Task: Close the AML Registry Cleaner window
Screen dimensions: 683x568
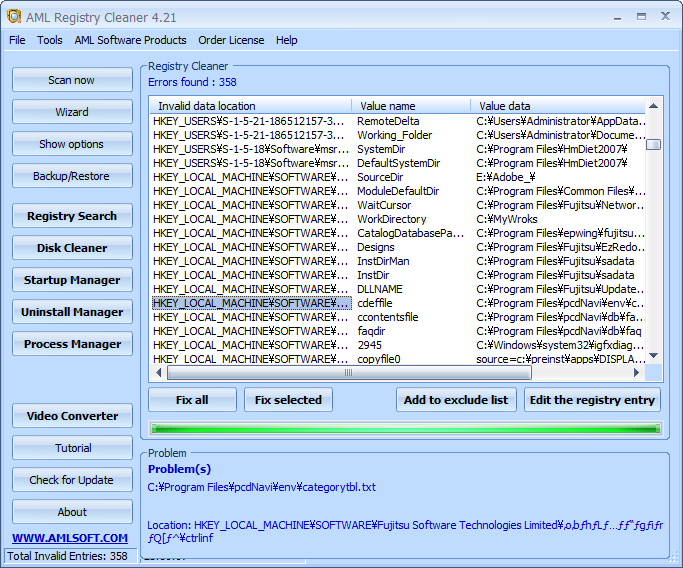Action: pos(665,16)
